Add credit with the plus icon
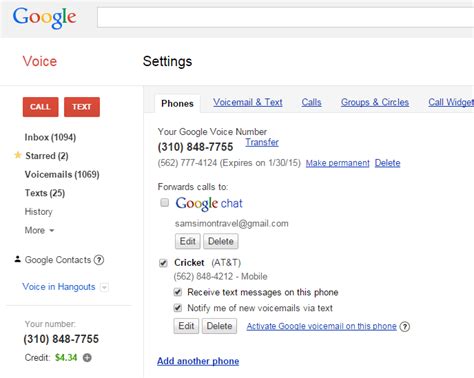Viewport: 474px width, 378px height. point(87,358)
